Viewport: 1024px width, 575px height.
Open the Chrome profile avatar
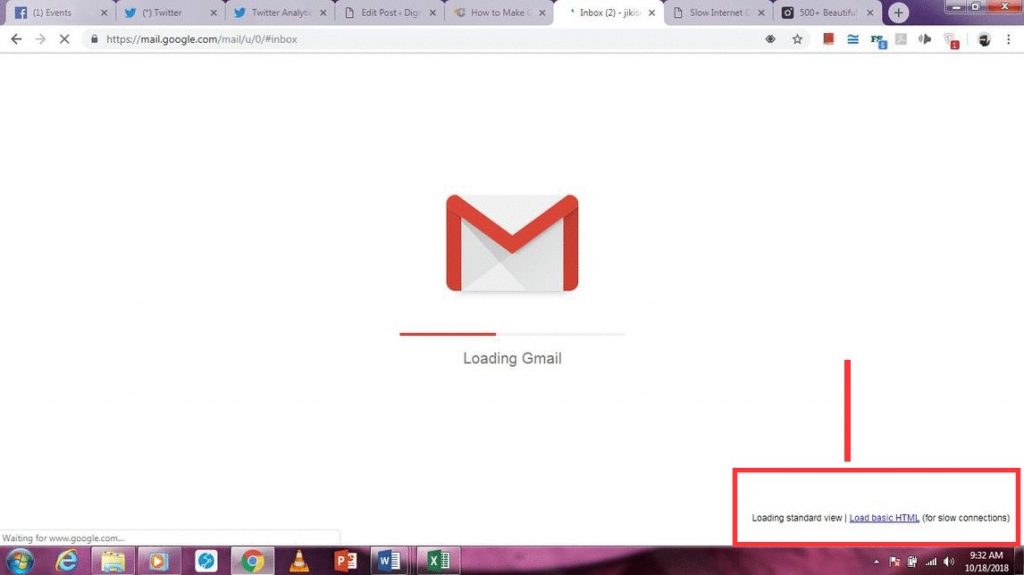[984, 39]
